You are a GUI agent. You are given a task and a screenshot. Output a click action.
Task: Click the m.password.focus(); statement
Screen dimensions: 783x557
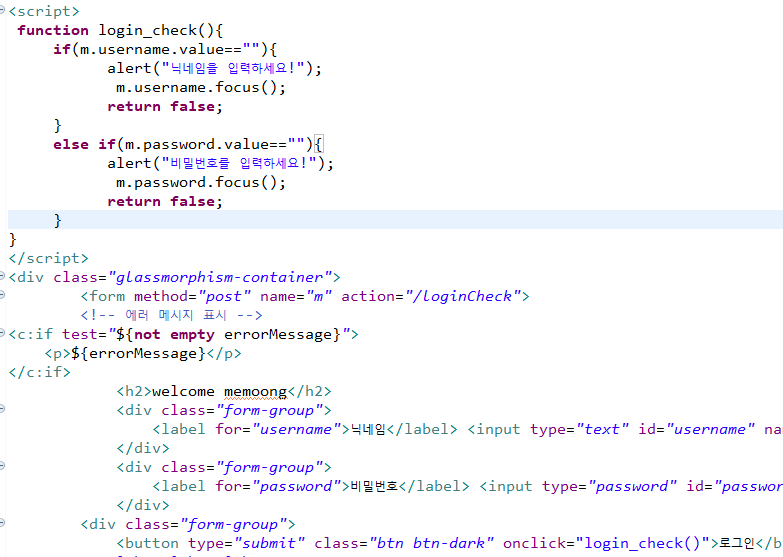(x=201, y=182)
